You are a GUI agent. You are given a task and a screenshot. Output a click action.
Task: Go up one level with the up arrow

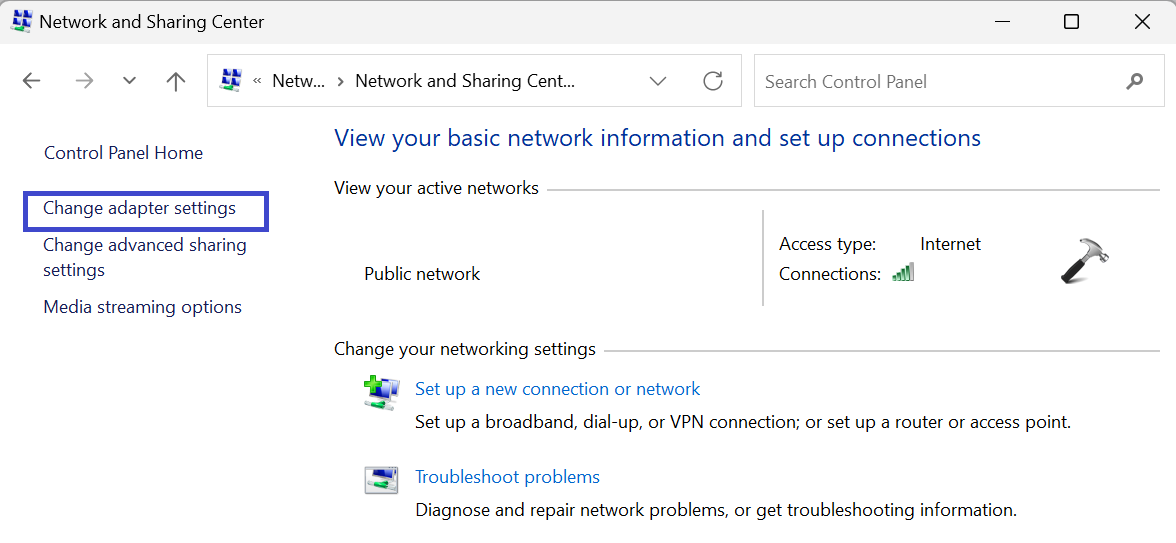(176, 82)
